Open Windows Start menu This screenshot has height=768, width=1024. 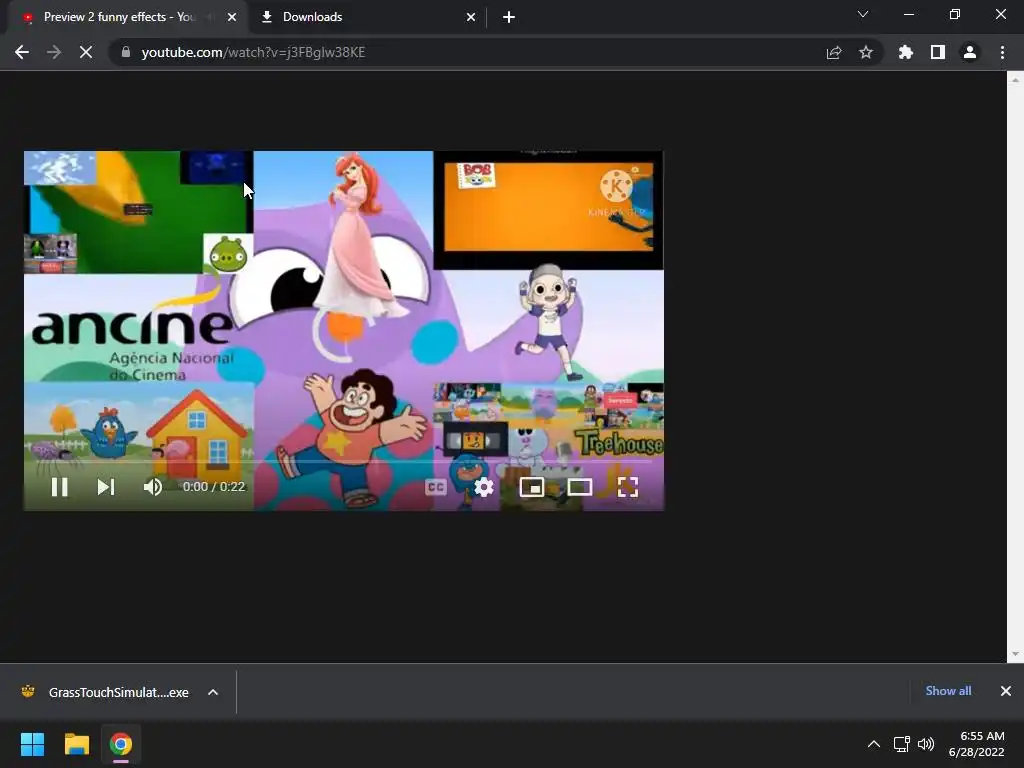(x=32, y=744)
